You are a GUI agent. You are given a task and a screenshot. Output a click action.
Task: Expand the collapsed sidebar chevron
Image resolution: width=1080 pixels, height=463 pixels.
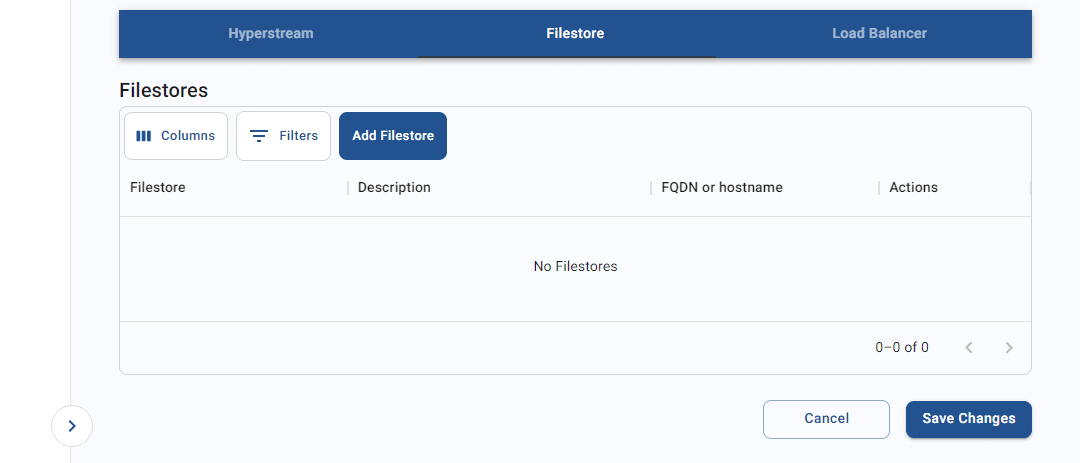(x=72, y=426)
